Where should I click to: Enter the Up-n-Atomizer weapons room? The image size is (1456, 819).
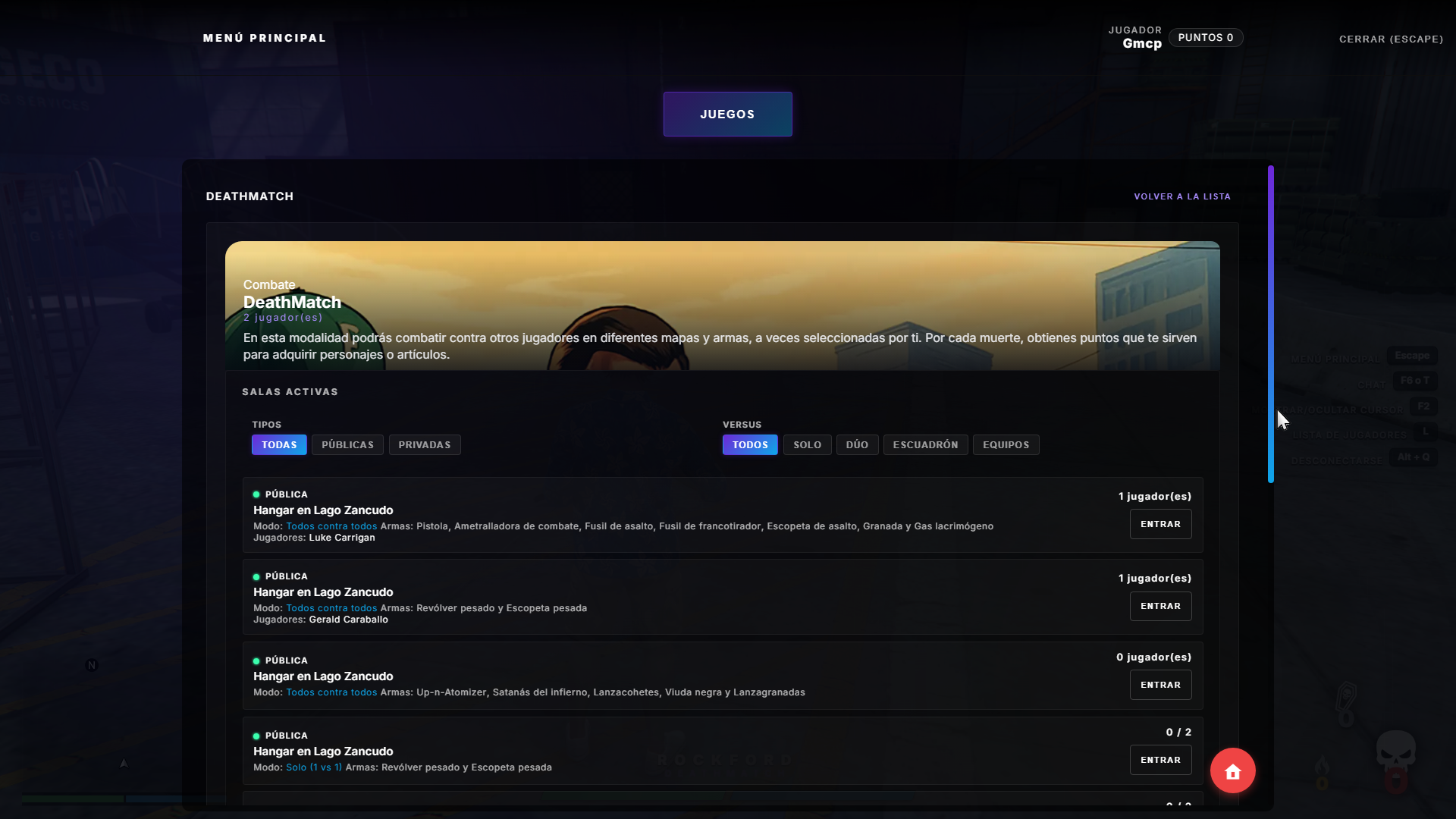(1160, 685)
